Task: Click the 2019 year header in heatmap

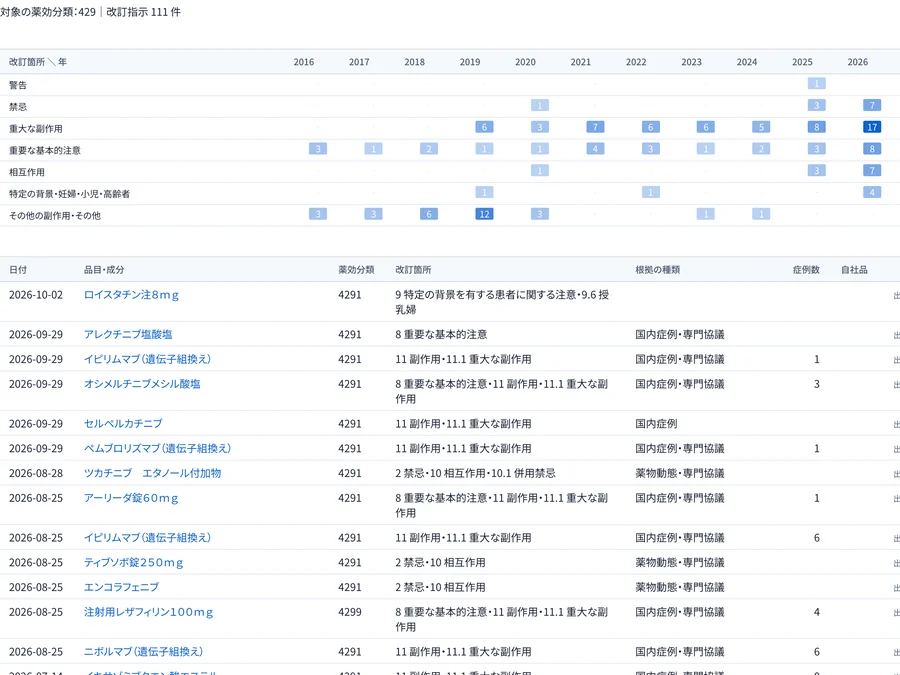Action: (470, 62)
